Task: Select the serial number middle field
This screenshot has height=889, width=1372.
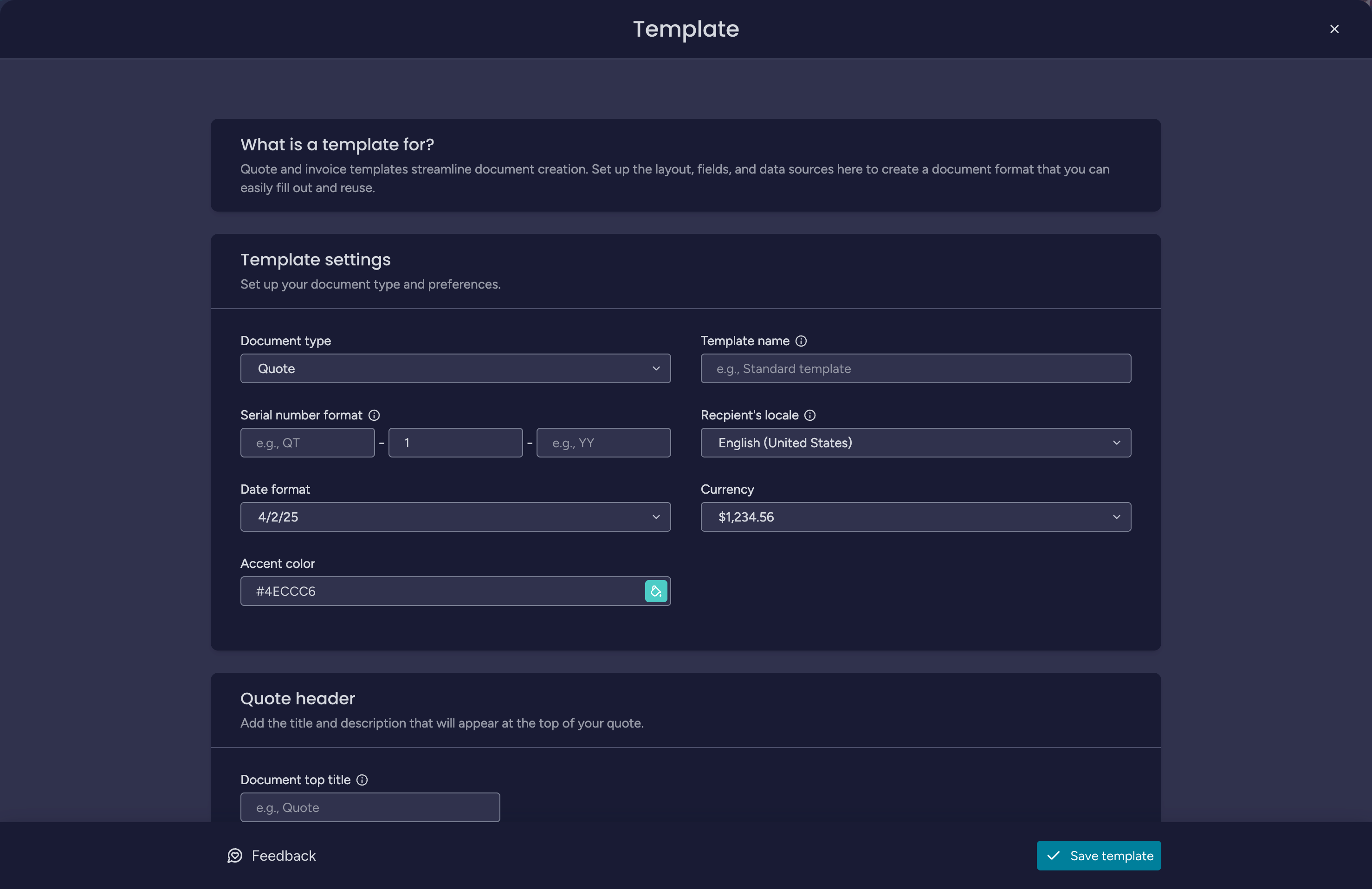Action: coord(455,443)
